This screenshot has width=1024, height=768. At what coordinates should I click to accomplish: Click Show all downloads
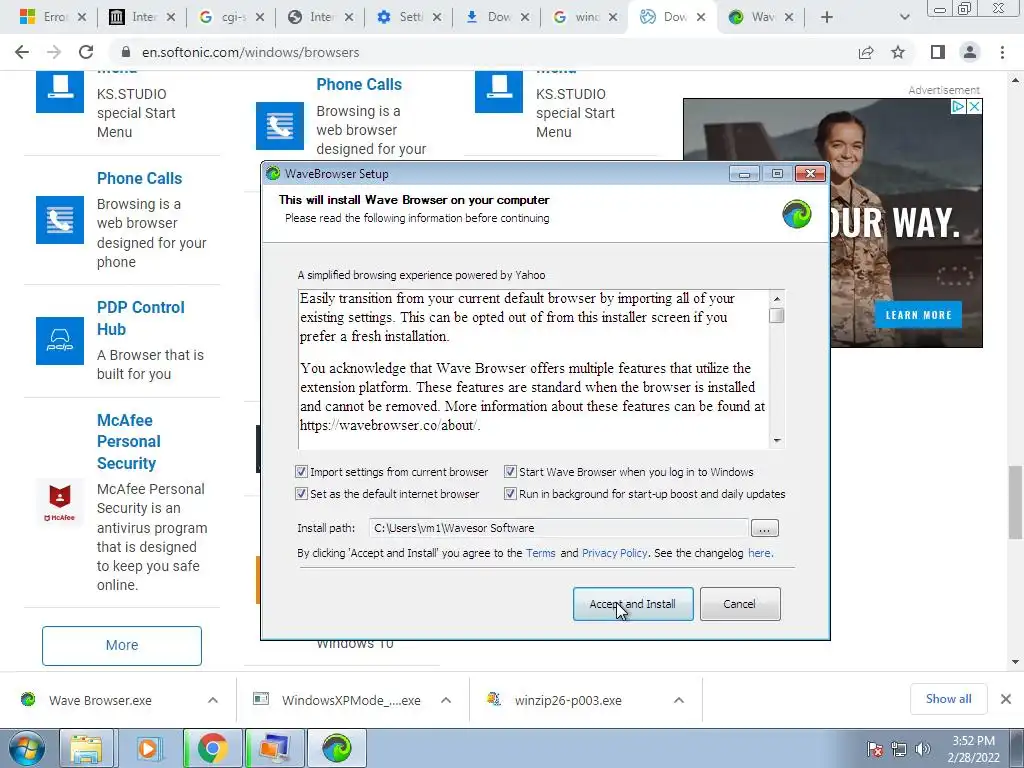(948, 699)
